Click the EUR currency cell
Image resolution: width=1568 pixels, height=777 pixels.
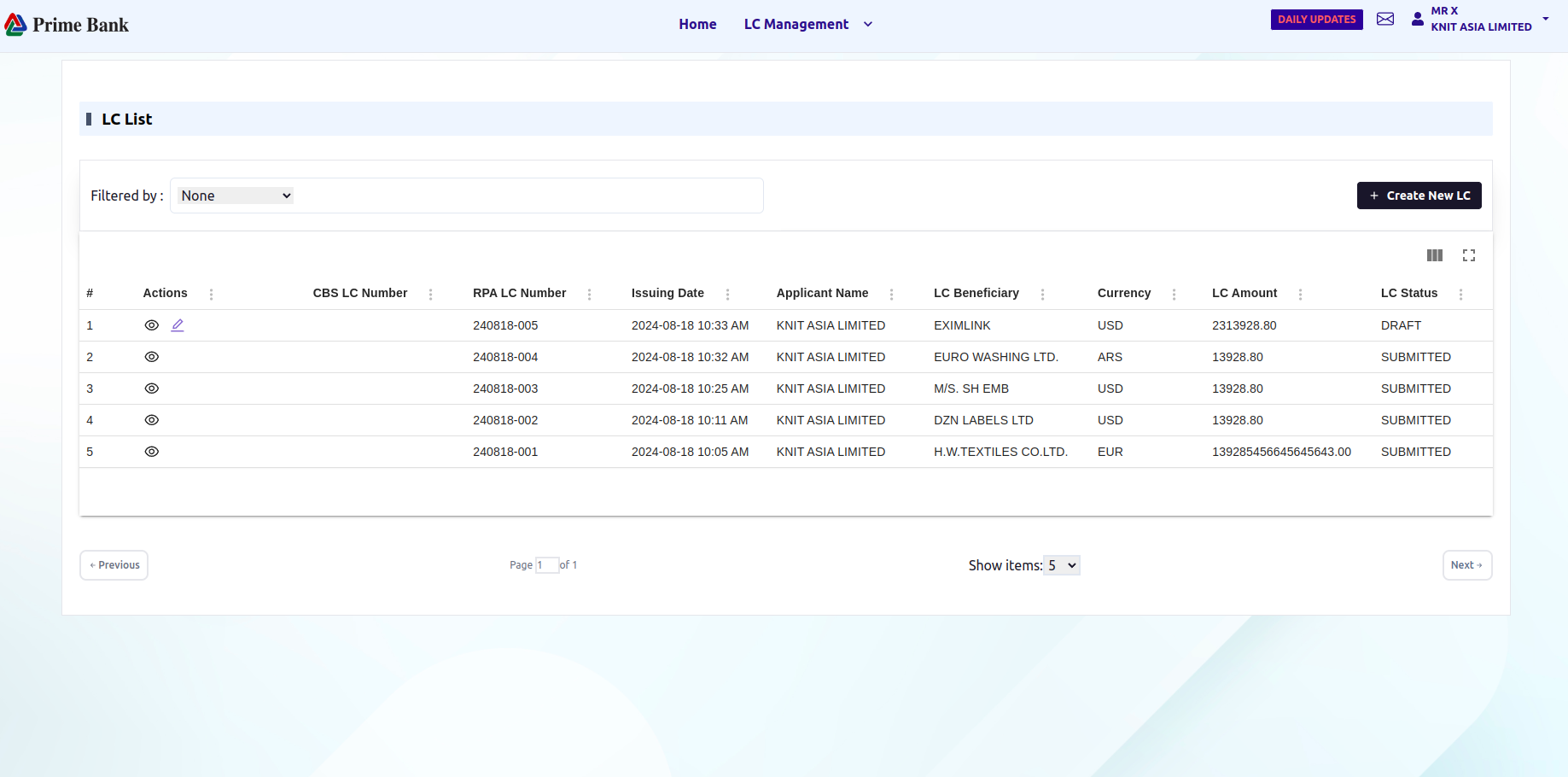(x=1110, y=452)
